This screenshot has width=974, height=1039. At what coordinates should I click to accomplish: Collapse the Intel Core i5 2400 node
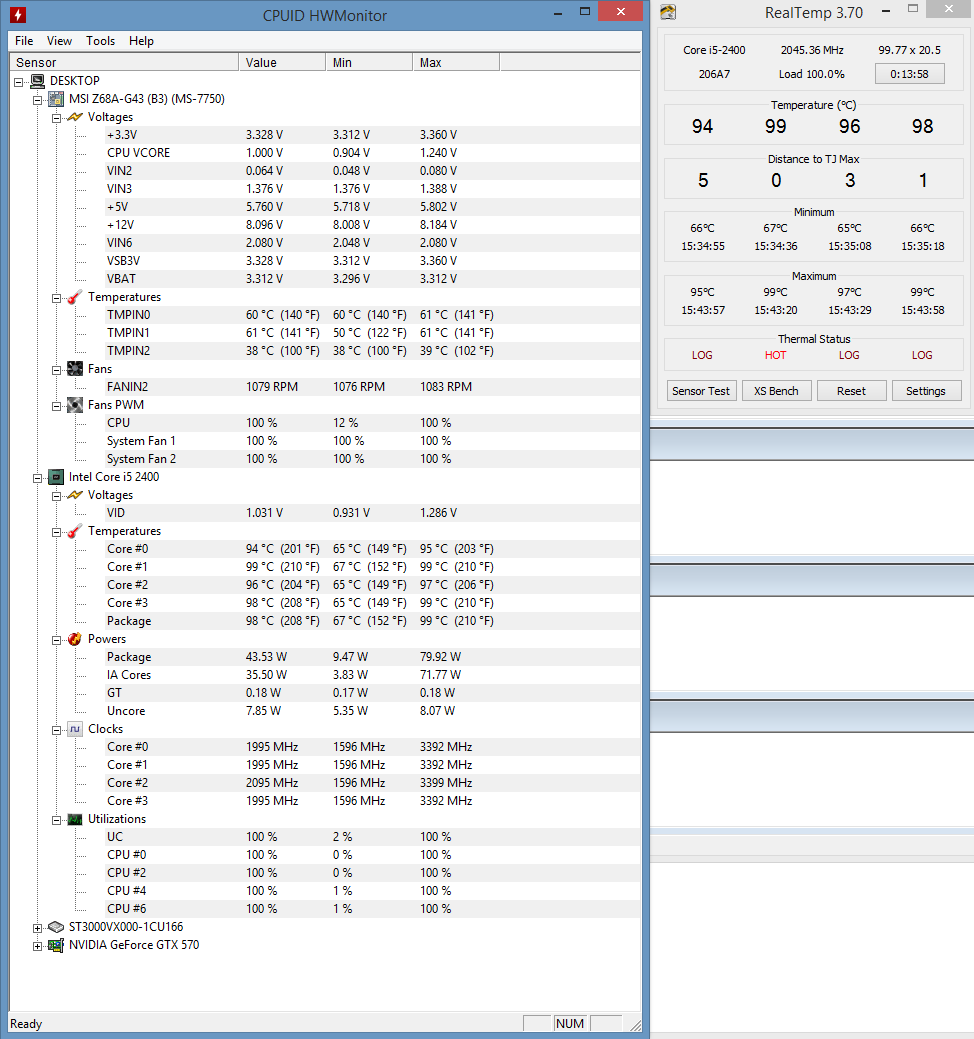38,478
